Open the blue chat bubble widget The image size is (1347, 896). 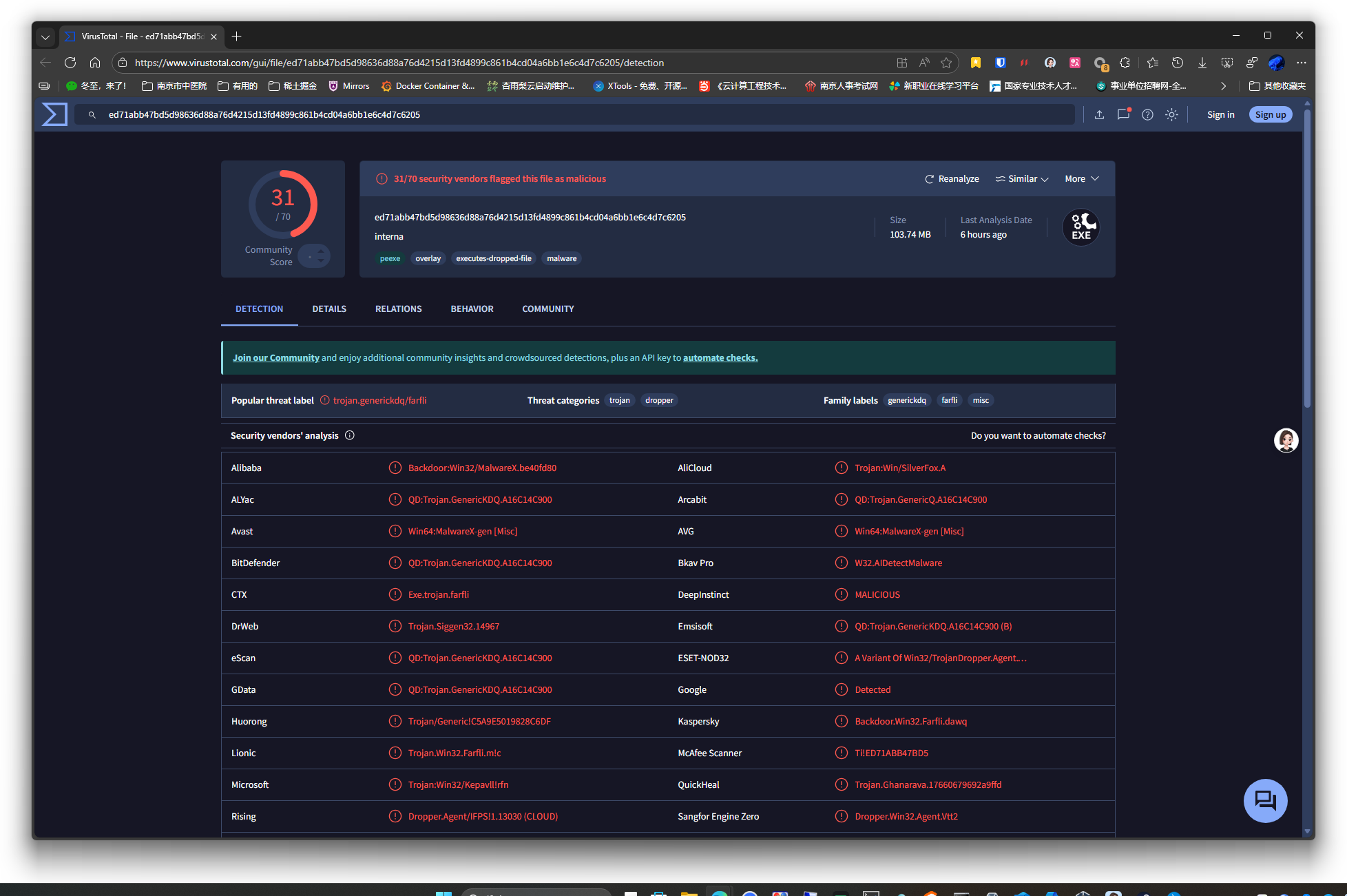point(1265,800)
